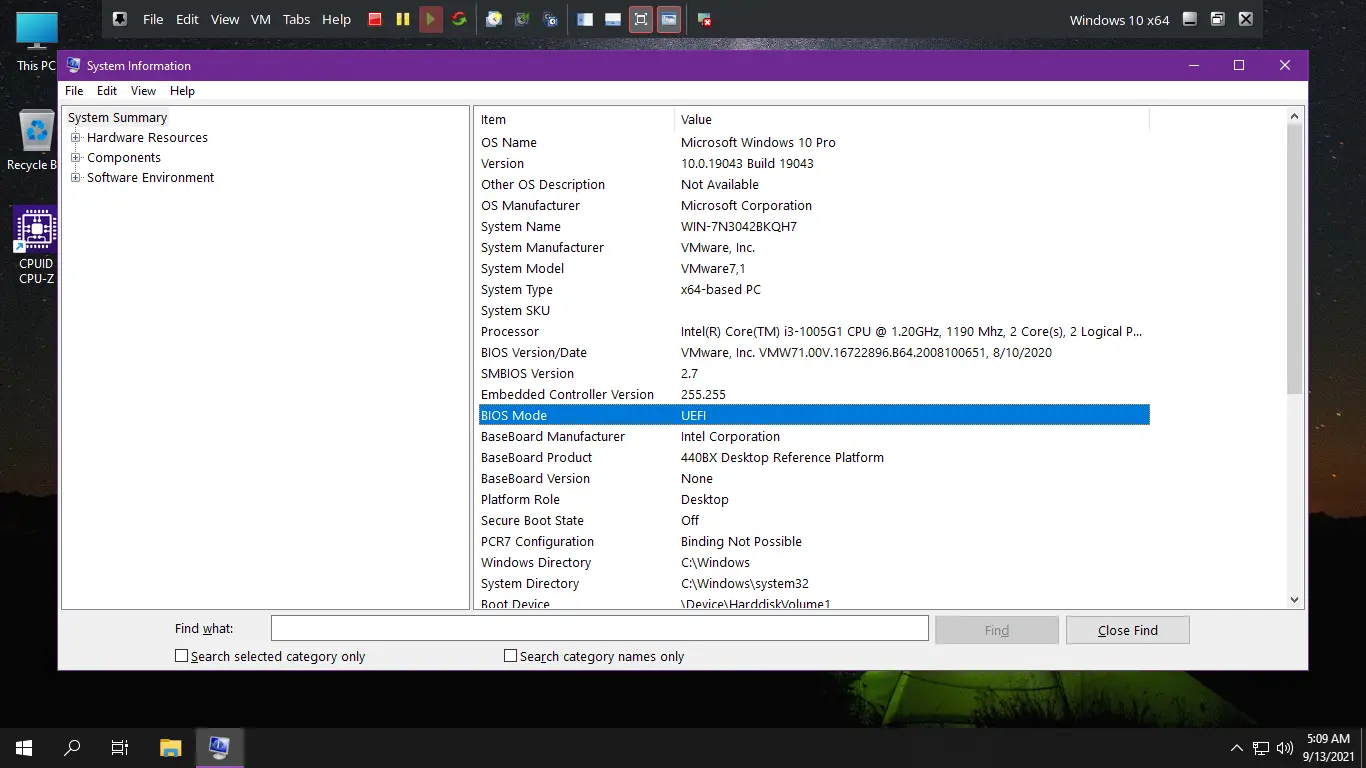Click the details pane scrollbar thumb
1366x768 pixels.
tap(1295, 259)
